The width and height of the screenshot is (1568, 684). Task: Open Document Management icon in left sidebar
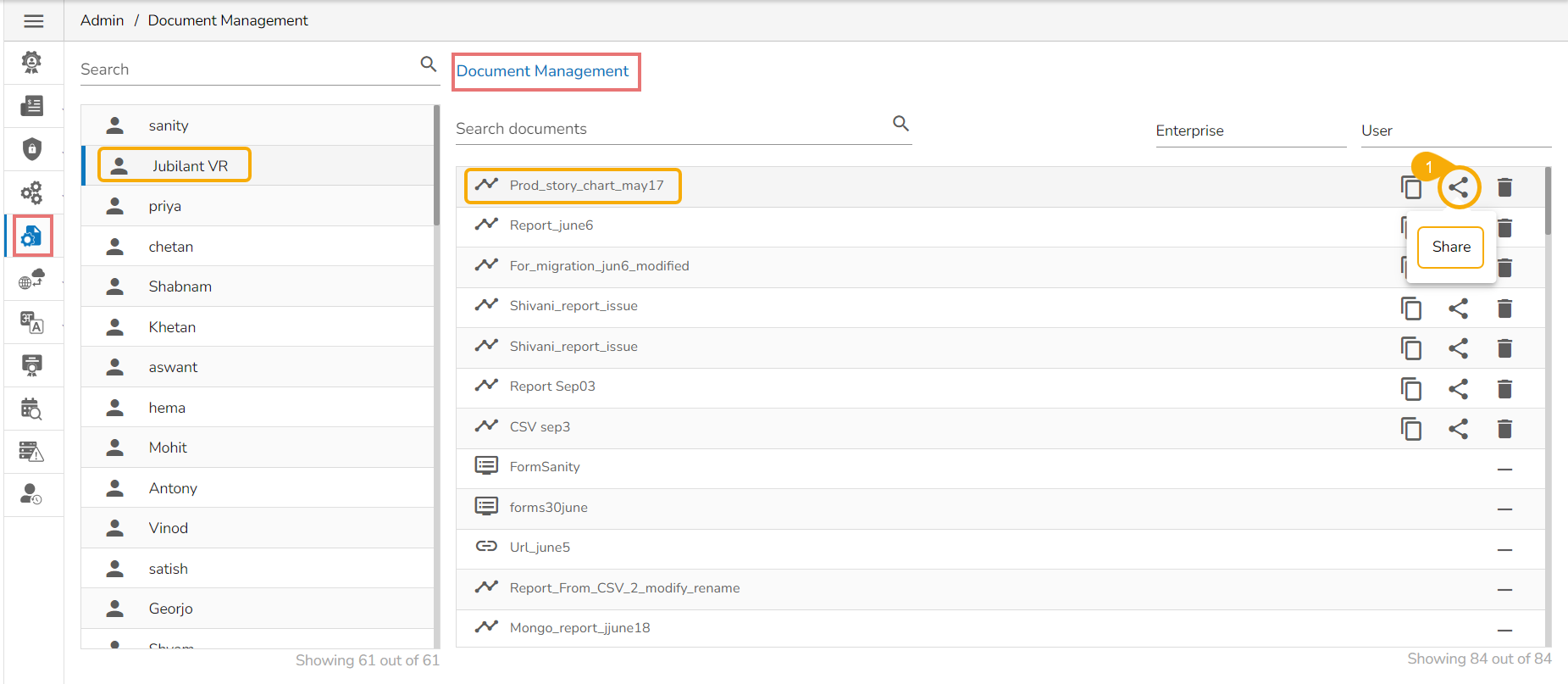[x=32, y=236]
